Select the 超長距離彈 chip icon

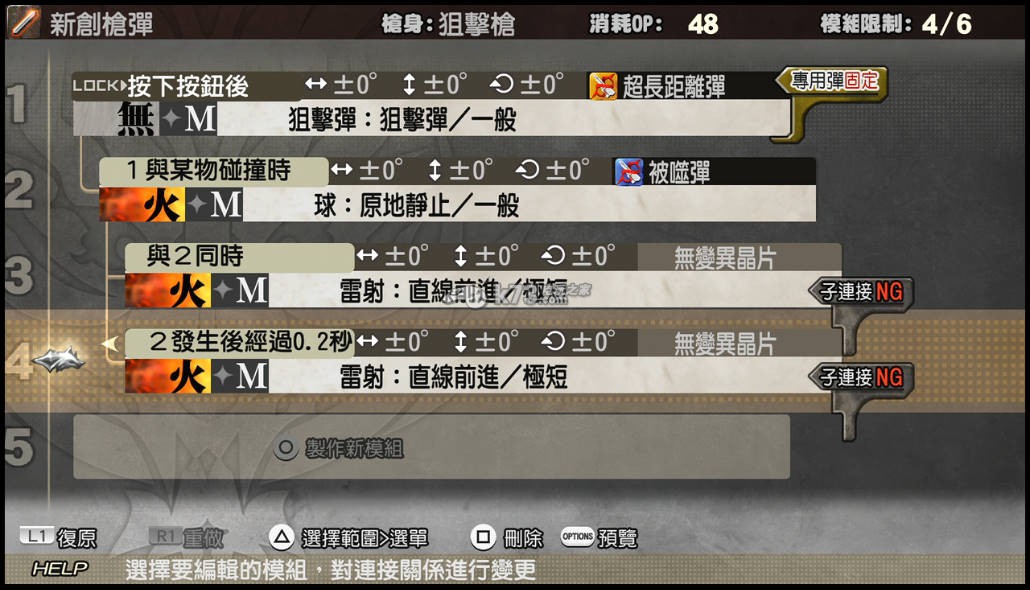click(602, 86)
